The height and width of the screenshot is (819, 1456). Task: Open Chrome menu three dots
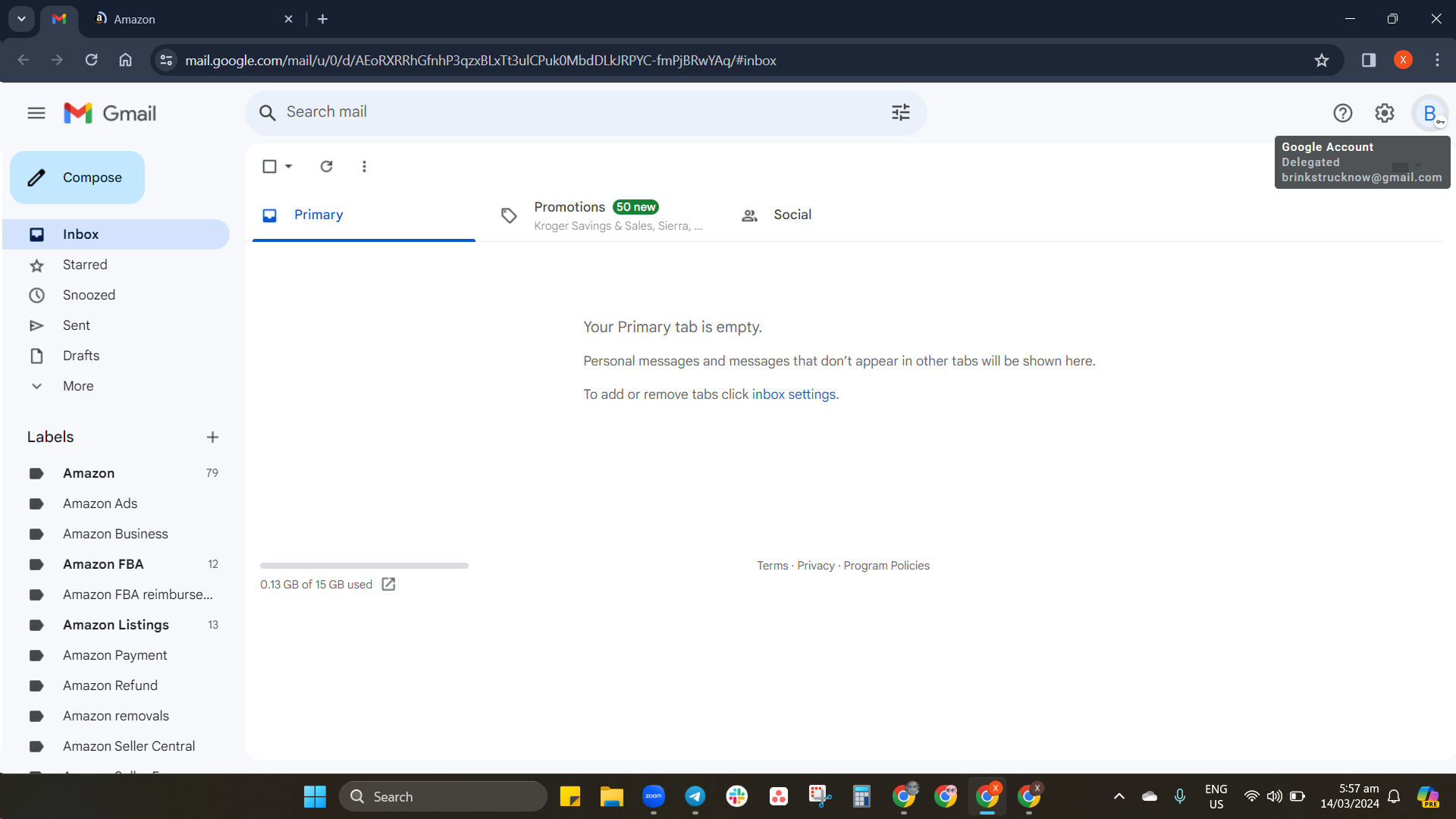pos(1437,60)
